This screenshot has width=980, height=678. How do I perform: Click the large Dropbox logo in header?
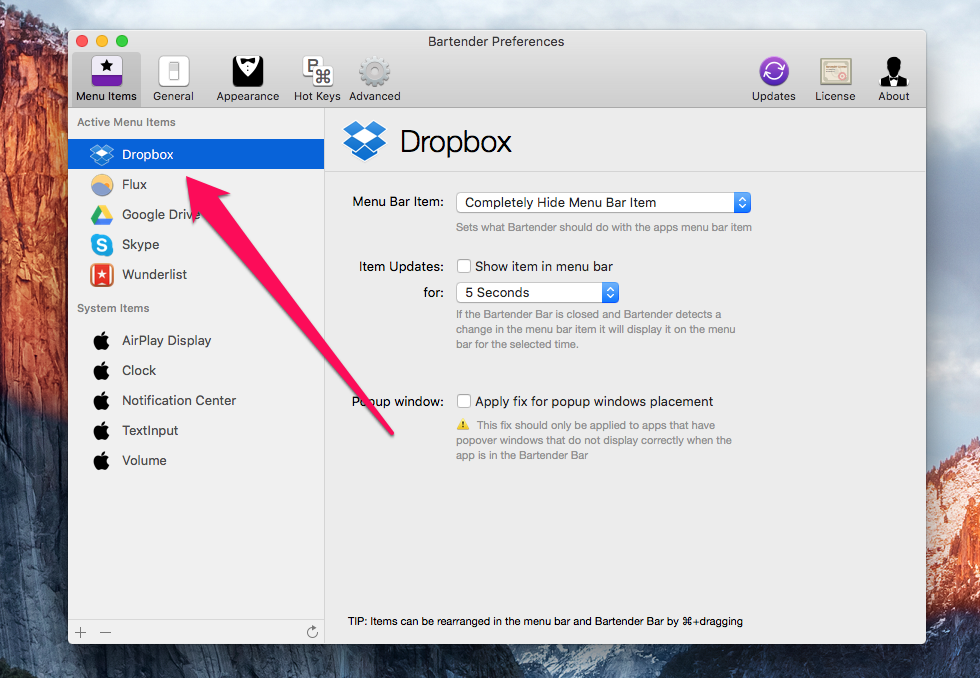tap(364, 141)
